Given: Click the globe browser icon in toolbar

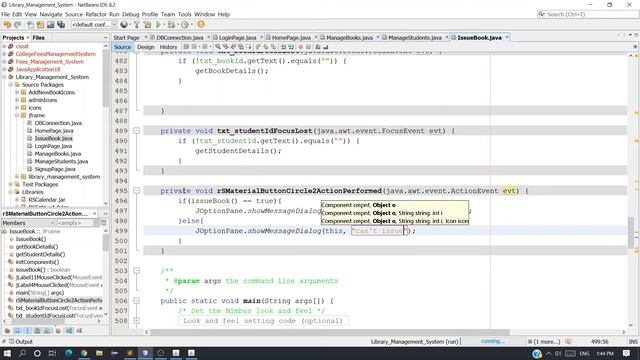Looking at the screenshot, I should (x=124, y=25).
